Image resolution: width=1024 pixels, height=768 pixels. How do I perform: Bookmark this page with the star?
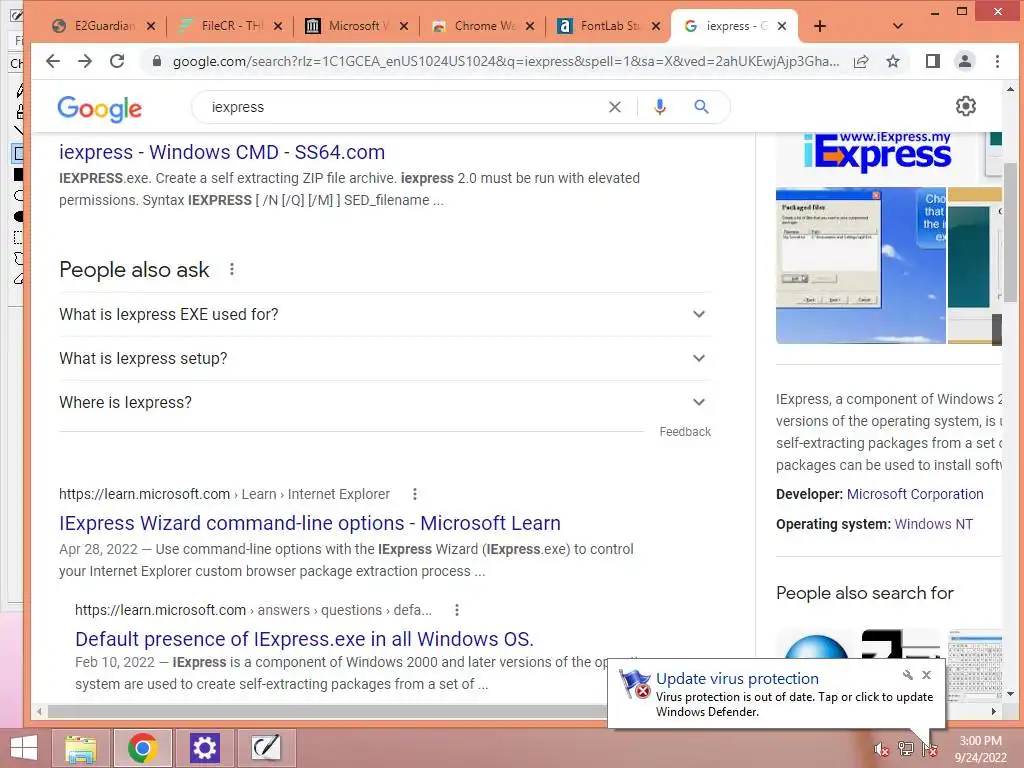[x=893, y=61]
